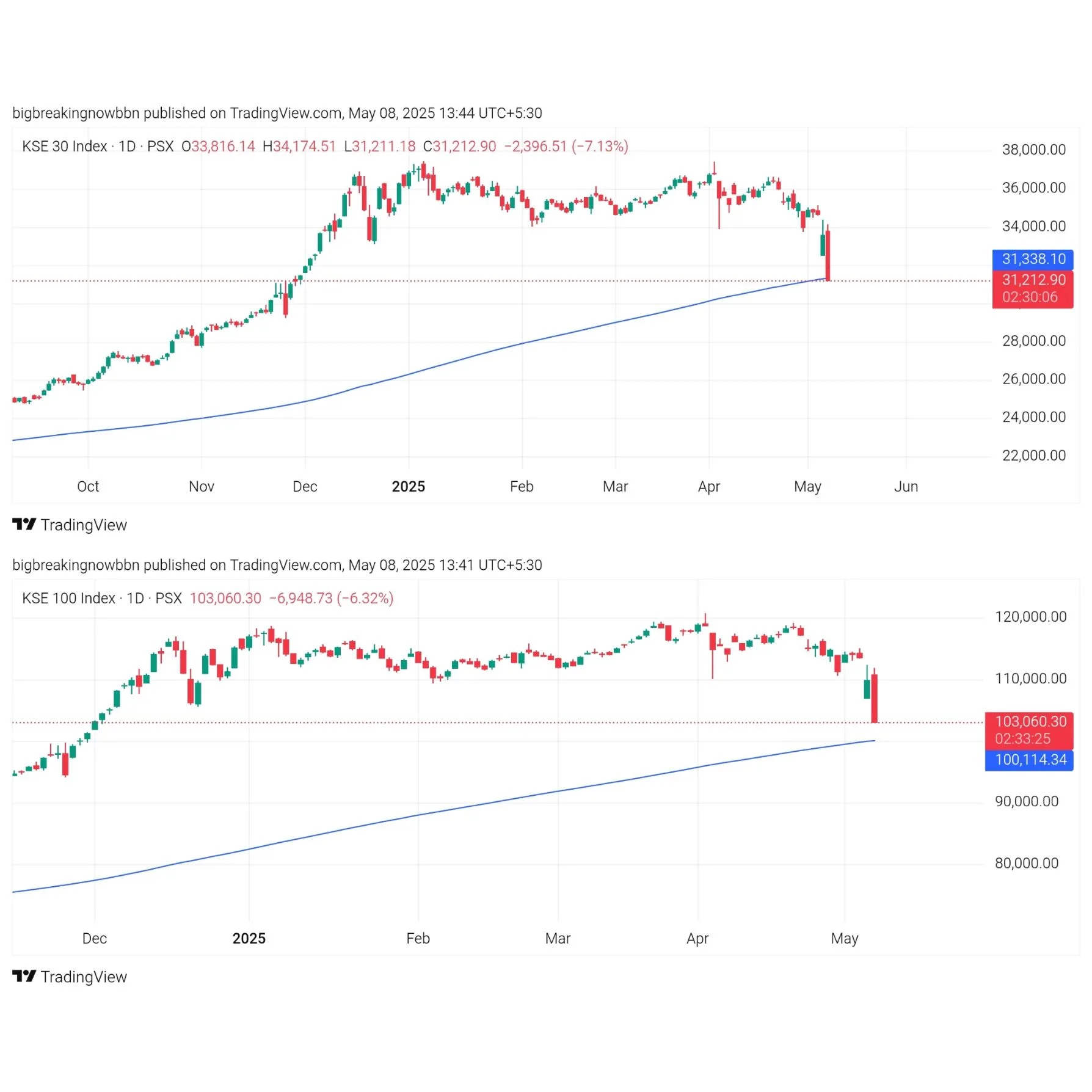Click the 38,000.00 price scale value
Image resolution: width=1092 pixels, height=1092 pixels.
pyautogui.click(x=1033, y=150)
